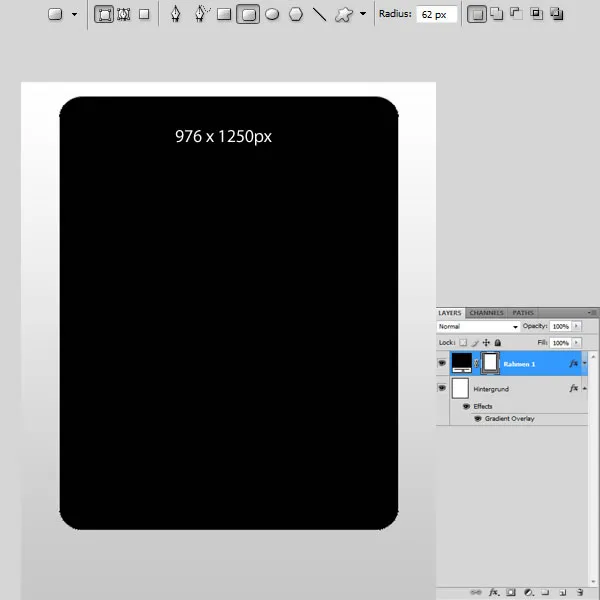This screenshot has width=600, height=600.
Task: Hide the Hintergrund layer
Action: (x=442, y=388)
